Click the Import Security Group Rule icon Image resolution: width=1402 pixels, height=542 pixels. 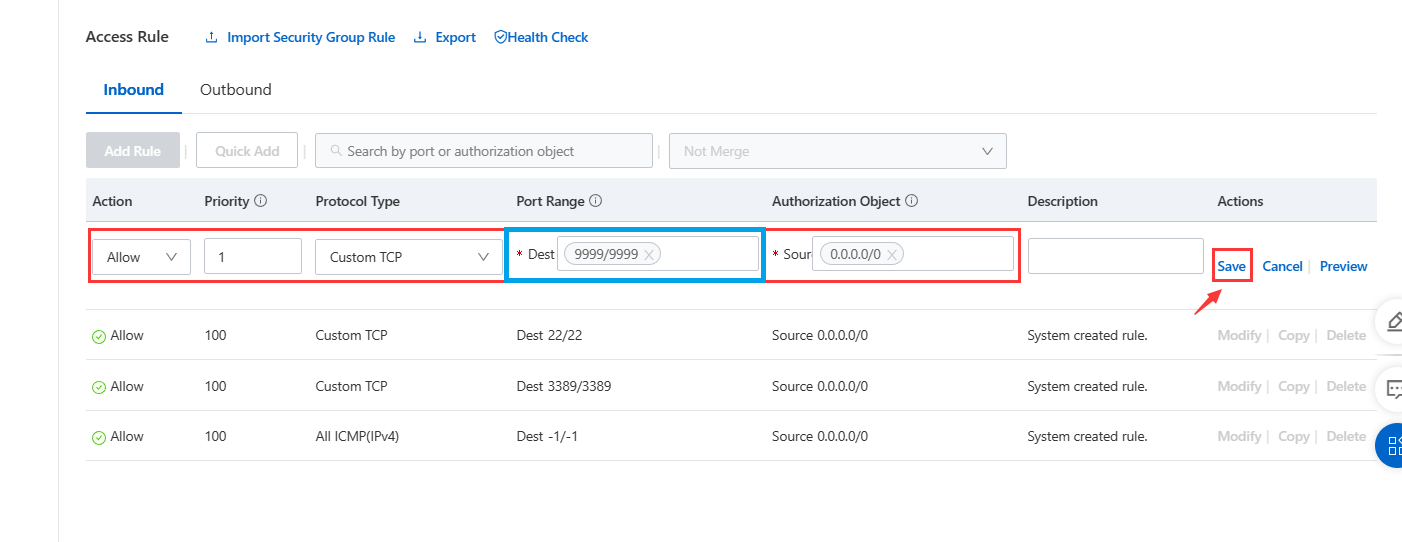click(x=211, y=38)
